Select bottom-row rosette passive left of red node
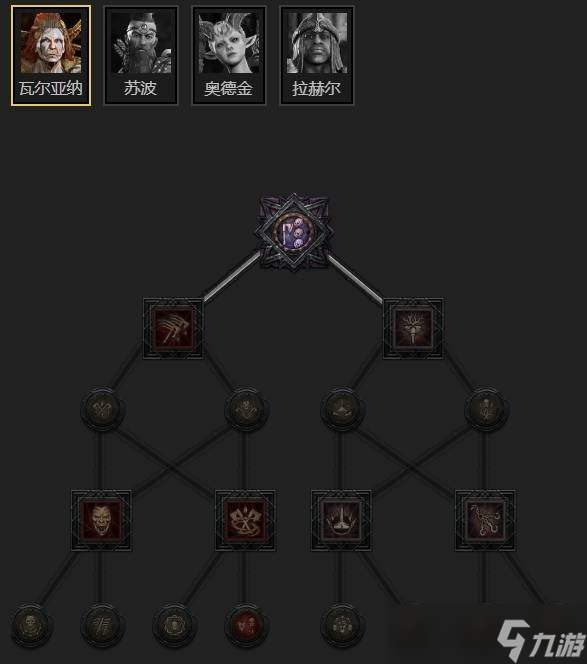Image resolution: width=587 pixels, height=664 pixels. [173, 625]
